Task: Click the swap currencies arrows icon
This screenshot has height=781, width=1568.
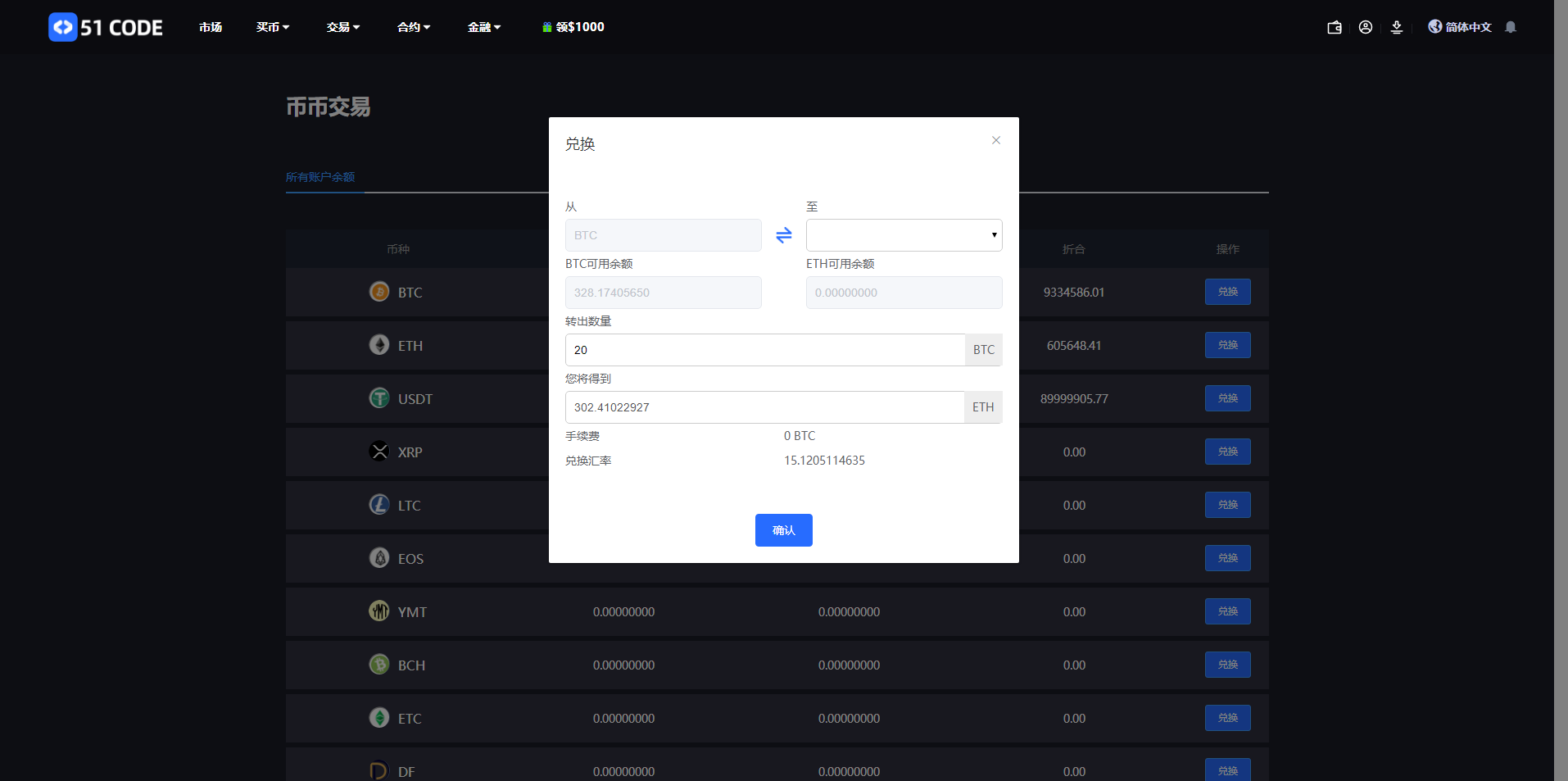Action: coord(784,235)
